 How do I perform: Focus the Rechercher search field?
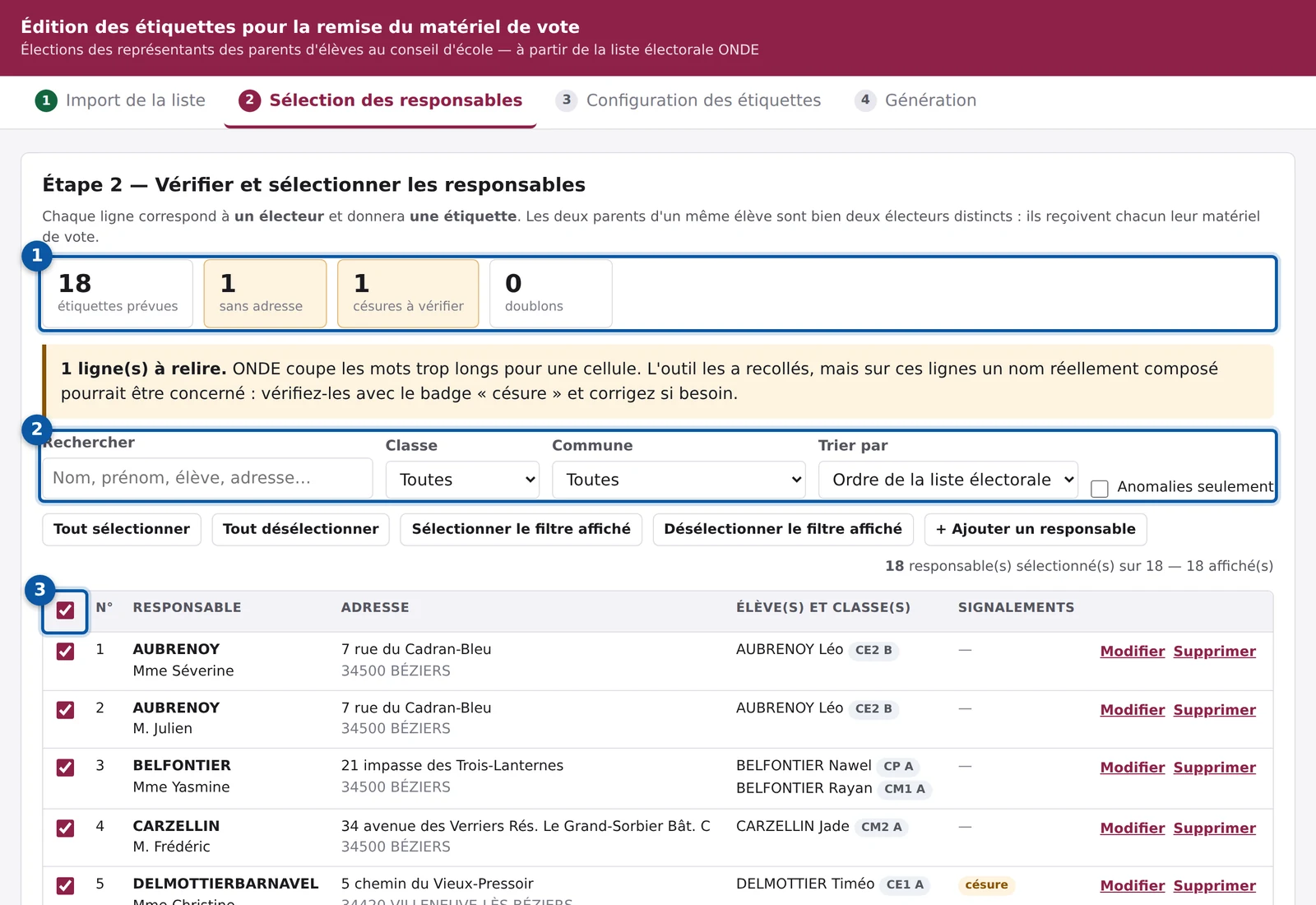tap(207, 478)
